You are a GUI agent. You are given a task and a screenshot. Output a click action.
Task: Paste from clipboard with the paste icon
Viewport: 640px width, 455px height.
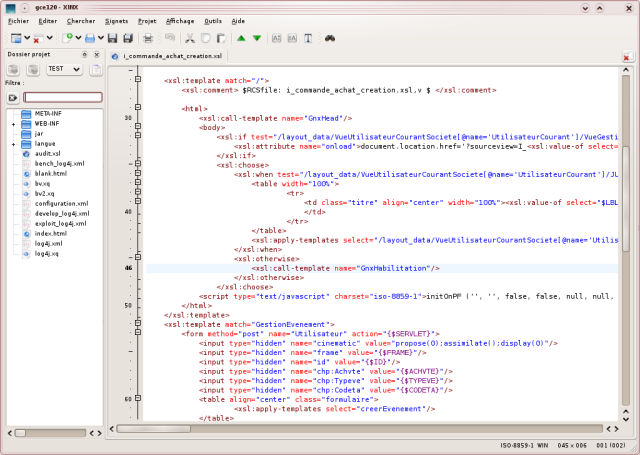tap(221, 38)
